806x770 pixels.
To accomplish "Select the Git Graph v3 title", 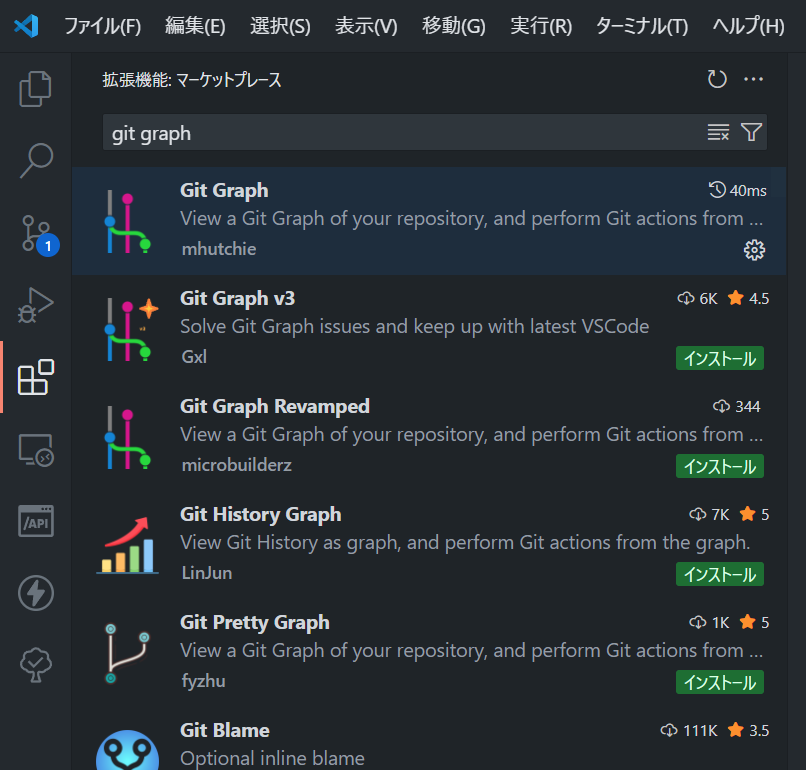I will coord(237,298).
